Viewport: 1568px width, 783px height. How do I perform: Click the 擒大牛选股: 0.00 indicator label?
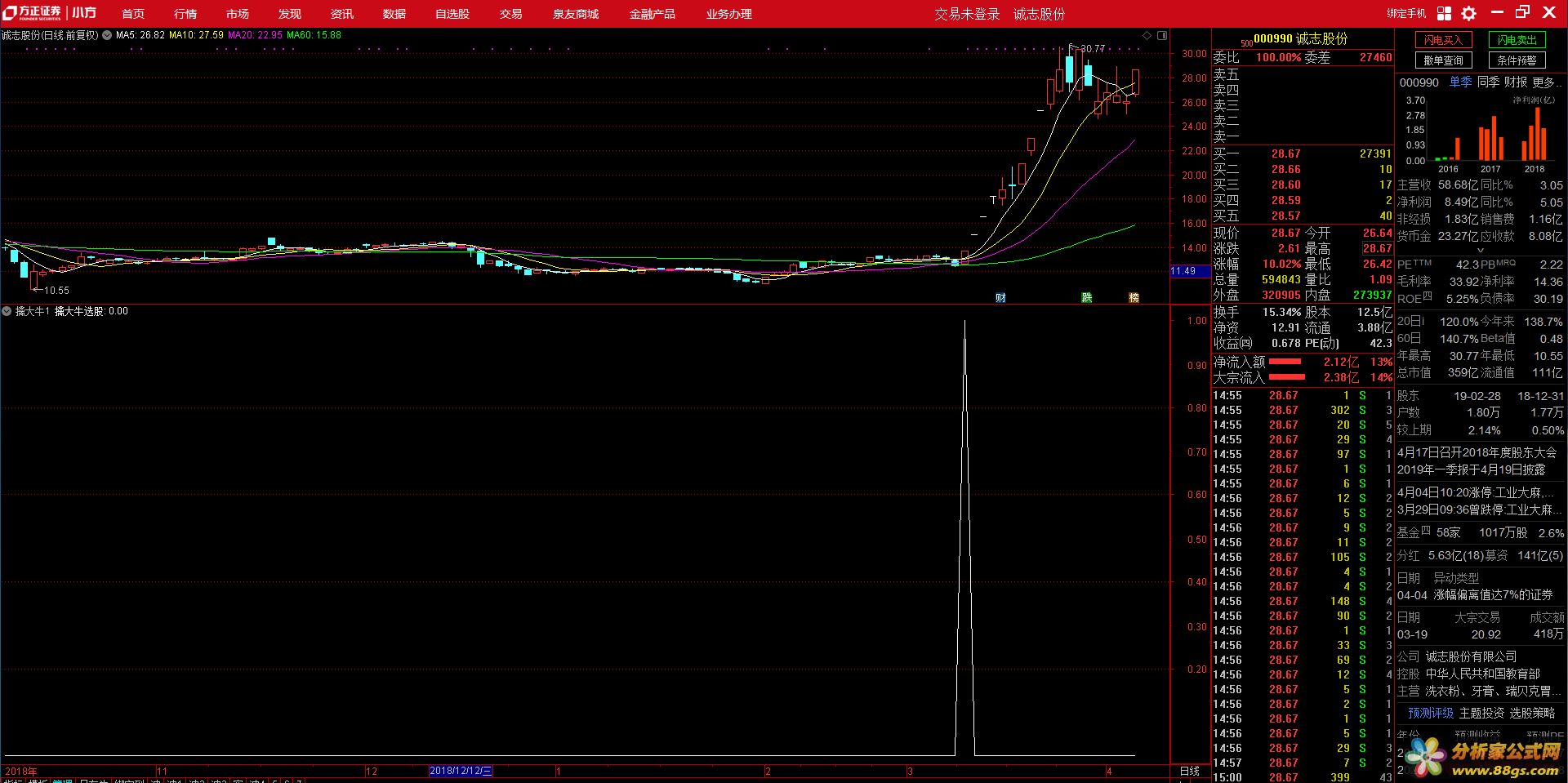point(91,311)
